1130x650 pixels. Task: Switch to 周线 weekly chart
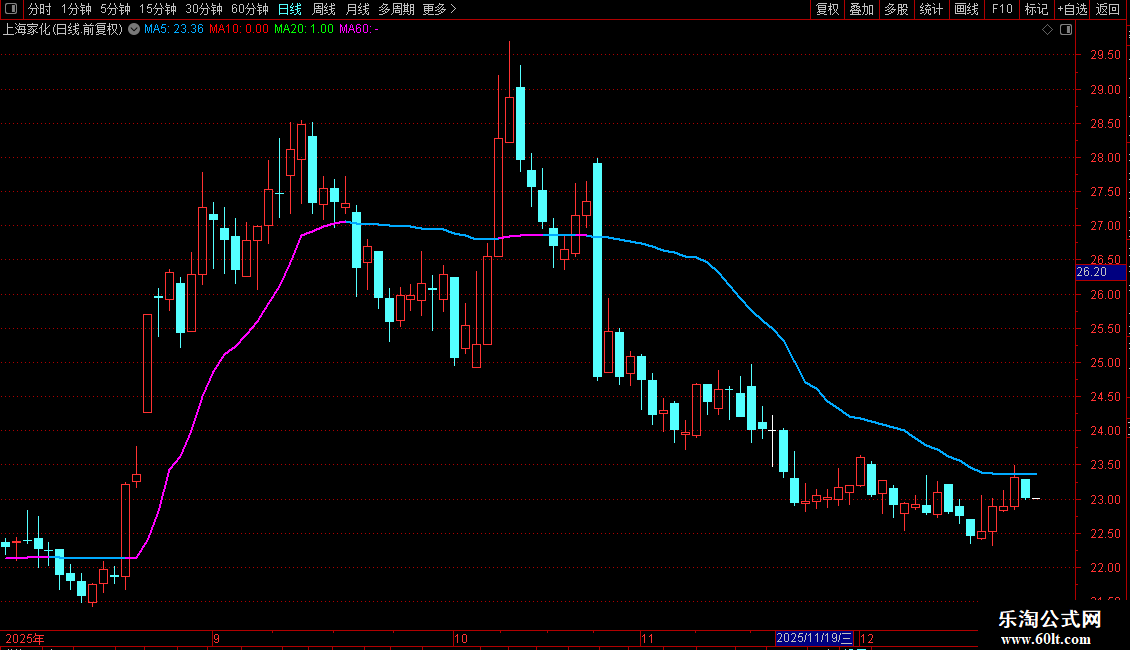(x=324, y=9)
